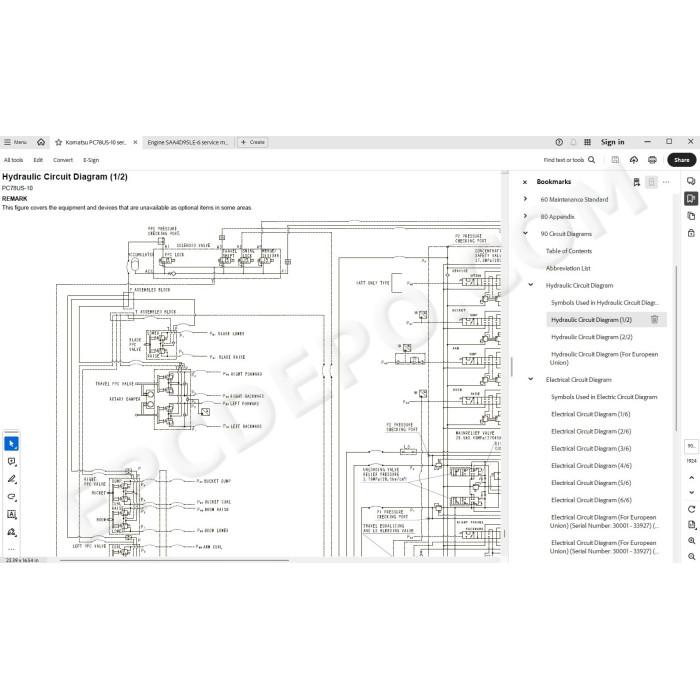
Task: Collapse the 90 Circuit Diagrams bookmark
Action: click(525, 233)
